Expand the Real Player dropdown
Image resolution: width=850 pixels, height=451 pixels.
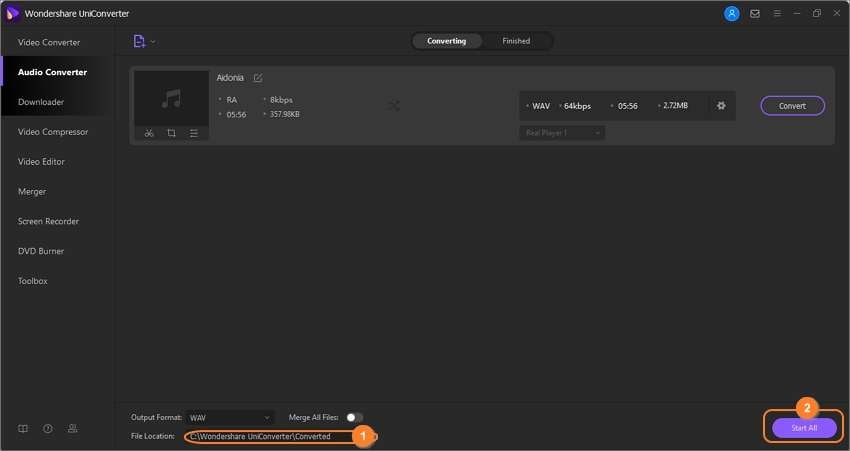tap(562, 133)
